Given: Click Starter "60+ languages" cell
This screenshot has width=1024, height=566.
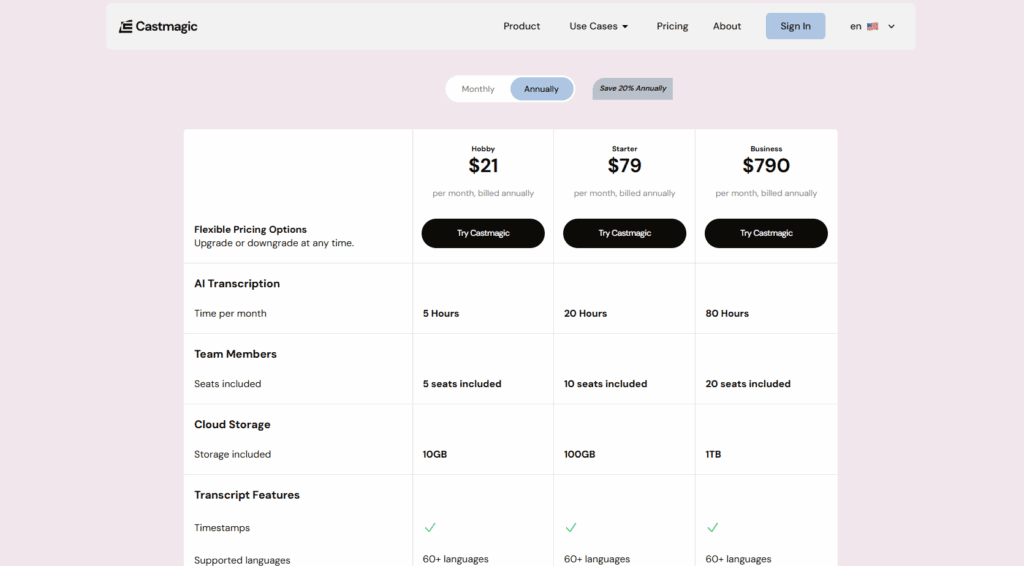Looking at the screenshot, I should coord(597,559).
